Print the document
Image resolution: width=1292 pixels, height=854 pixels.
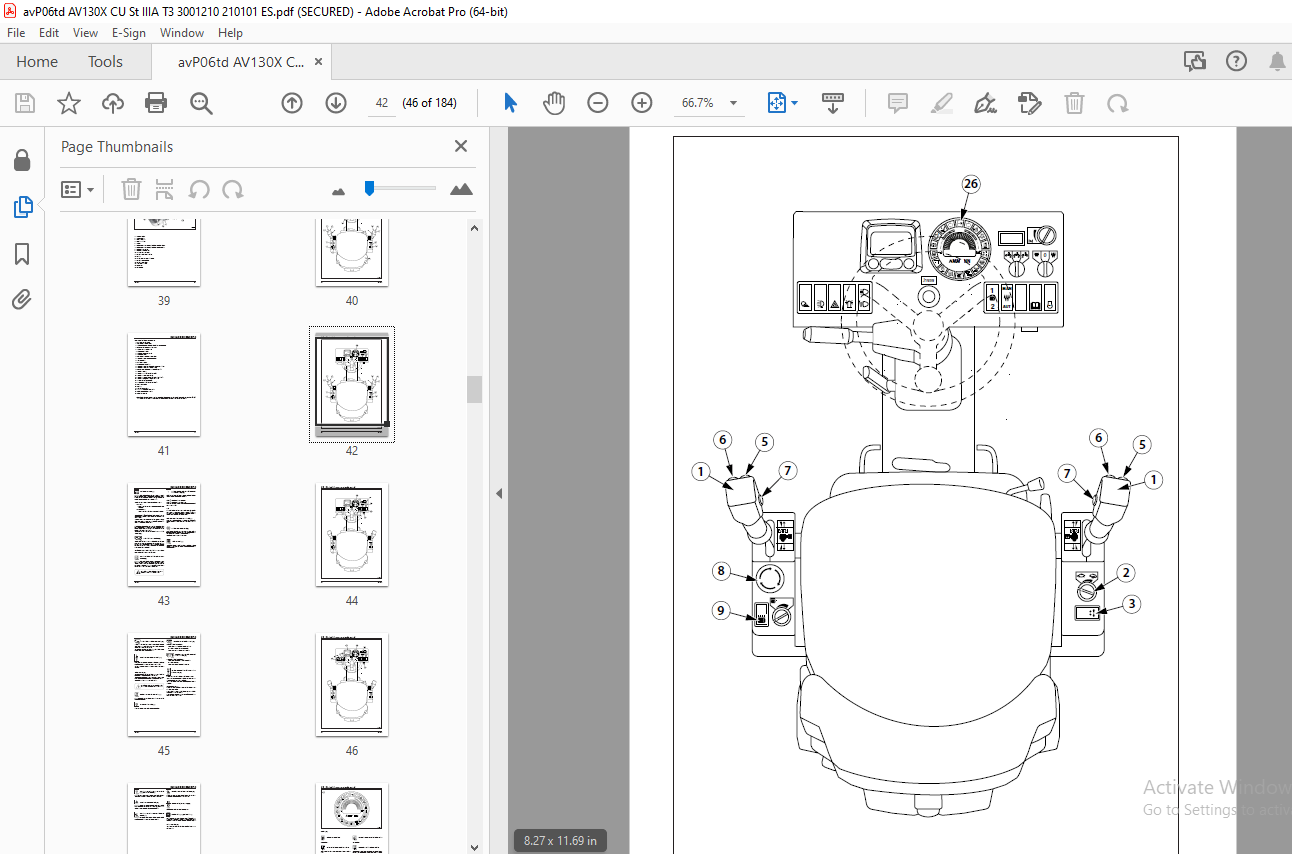pos(156,103)
